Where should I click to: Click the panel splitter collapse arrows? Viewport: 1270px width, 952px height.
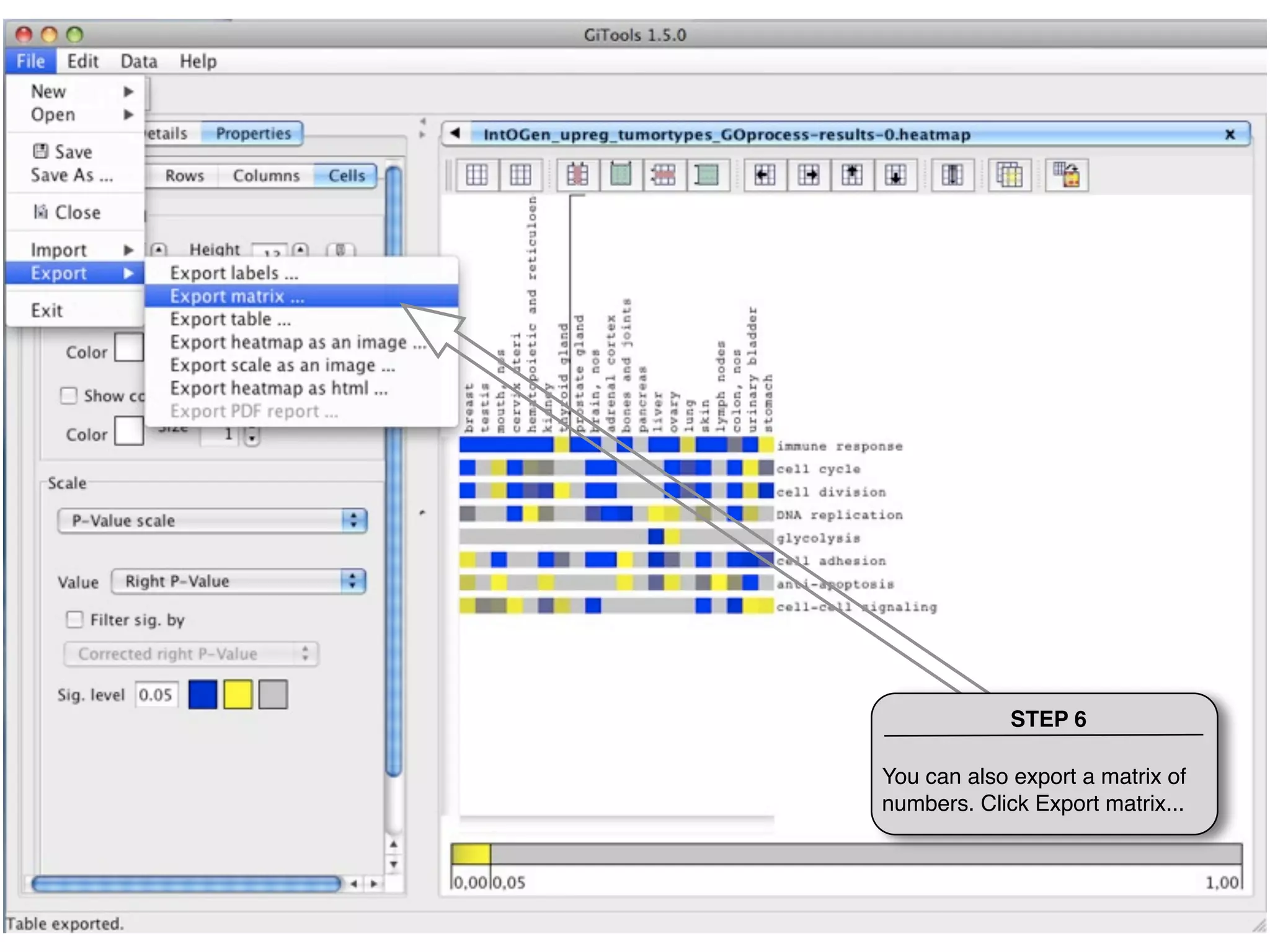[x=422, y=128]
